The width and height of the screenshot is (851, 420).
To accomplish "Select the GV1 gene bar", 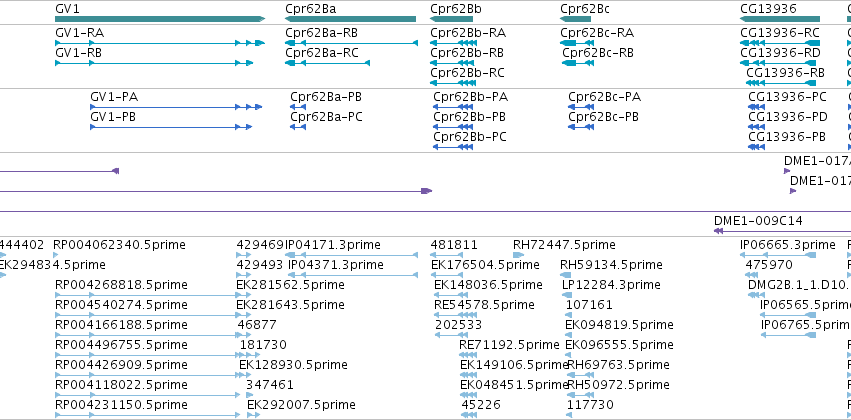I will point(160,19).
